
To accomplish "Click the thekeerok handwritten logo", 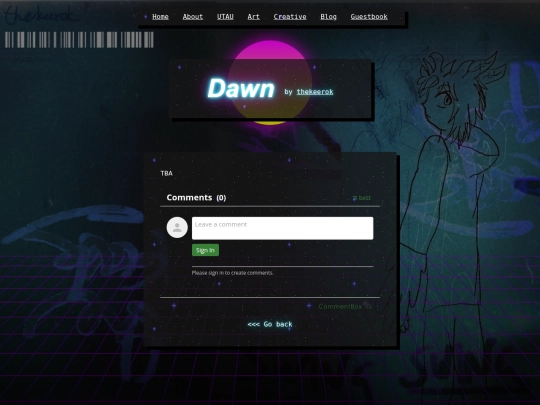I will (x=40, y=14).
